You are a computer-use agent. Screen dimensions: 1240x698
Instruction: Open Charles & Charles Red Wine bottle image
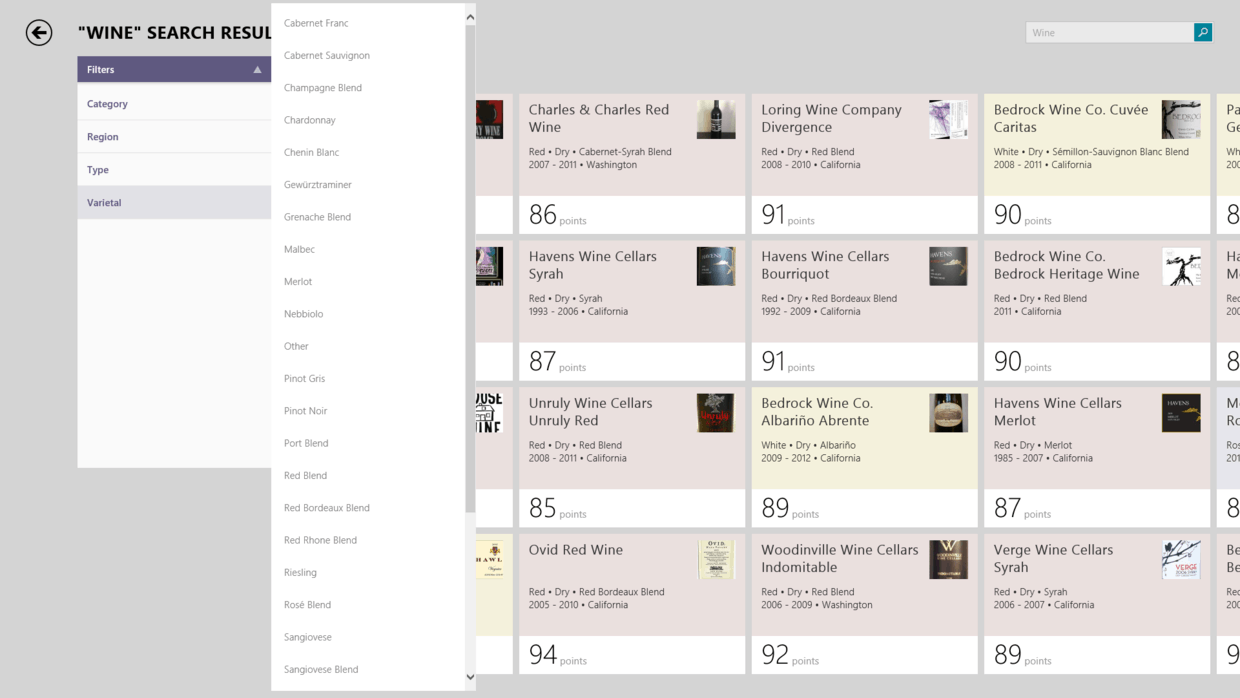[x=716, y=120]
